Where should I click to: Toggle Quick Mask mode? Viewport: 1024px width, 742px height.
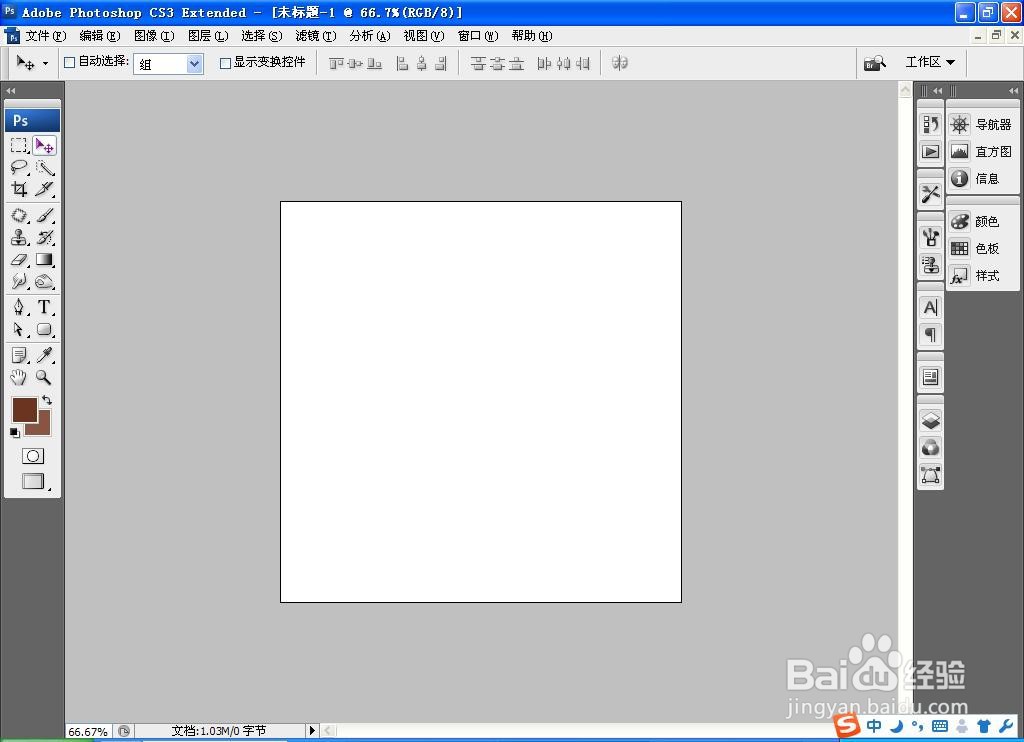pyautogui.click(x=33, y=456)
